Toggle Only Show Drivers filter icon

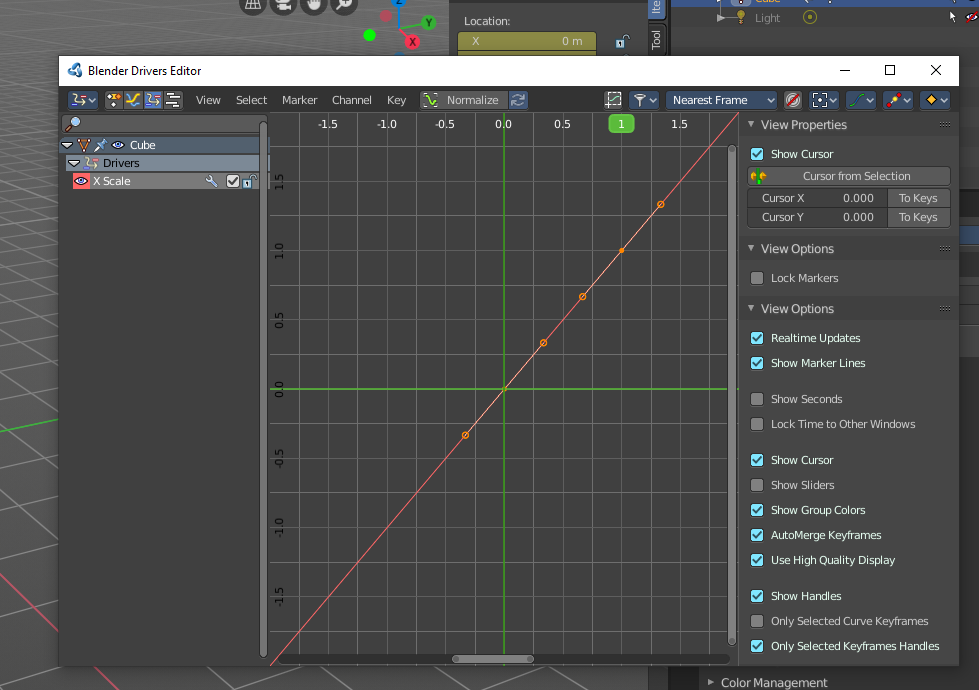[153, 100]
